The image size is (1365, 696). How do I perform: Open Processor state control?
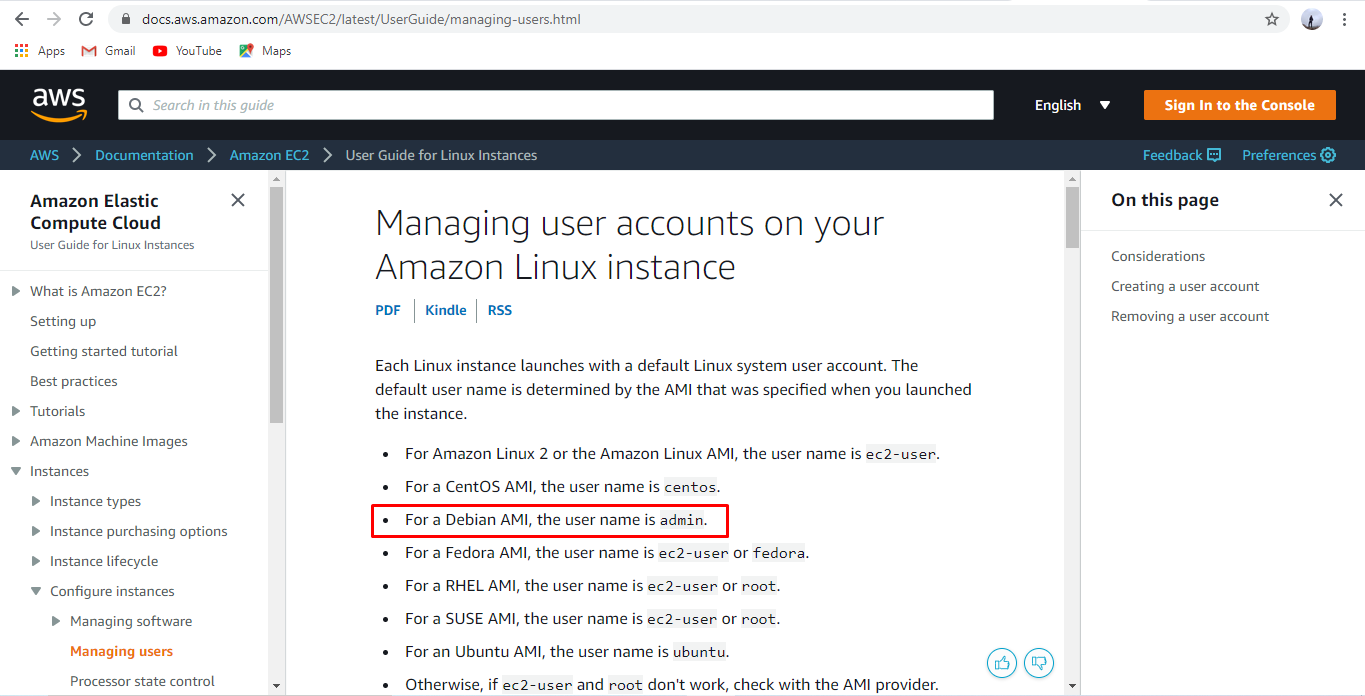142,681
